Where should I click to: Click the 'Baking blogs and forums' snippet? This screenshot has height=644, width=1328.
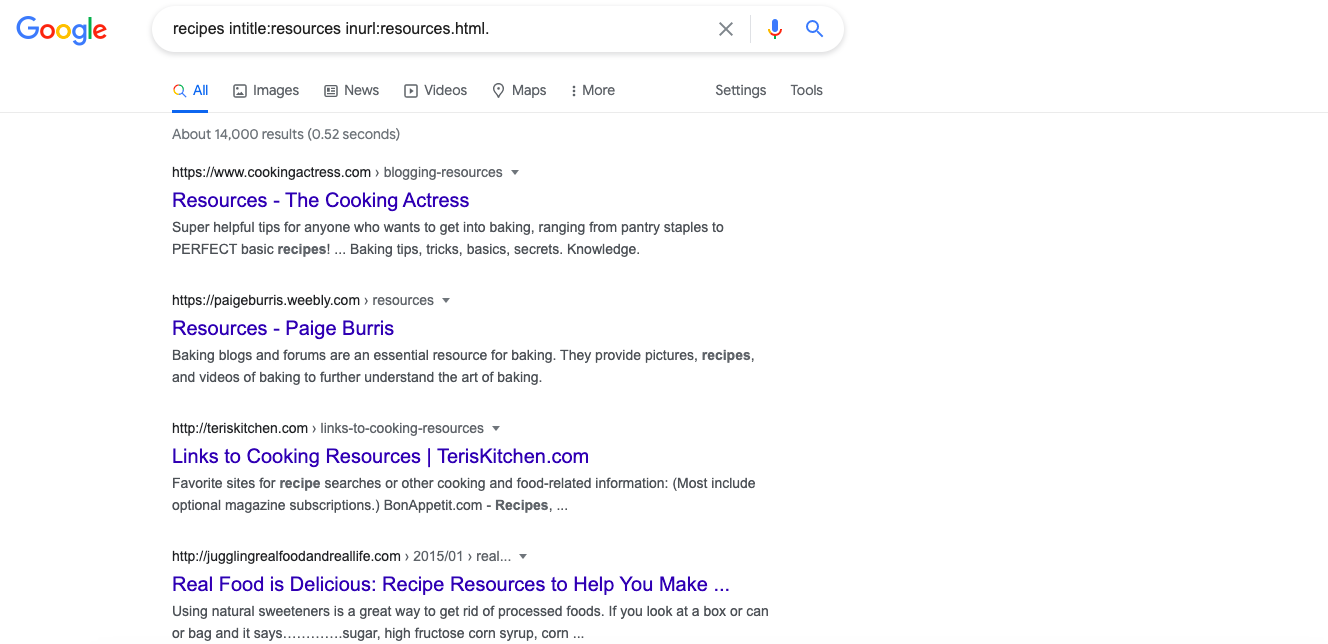[464, 366]
